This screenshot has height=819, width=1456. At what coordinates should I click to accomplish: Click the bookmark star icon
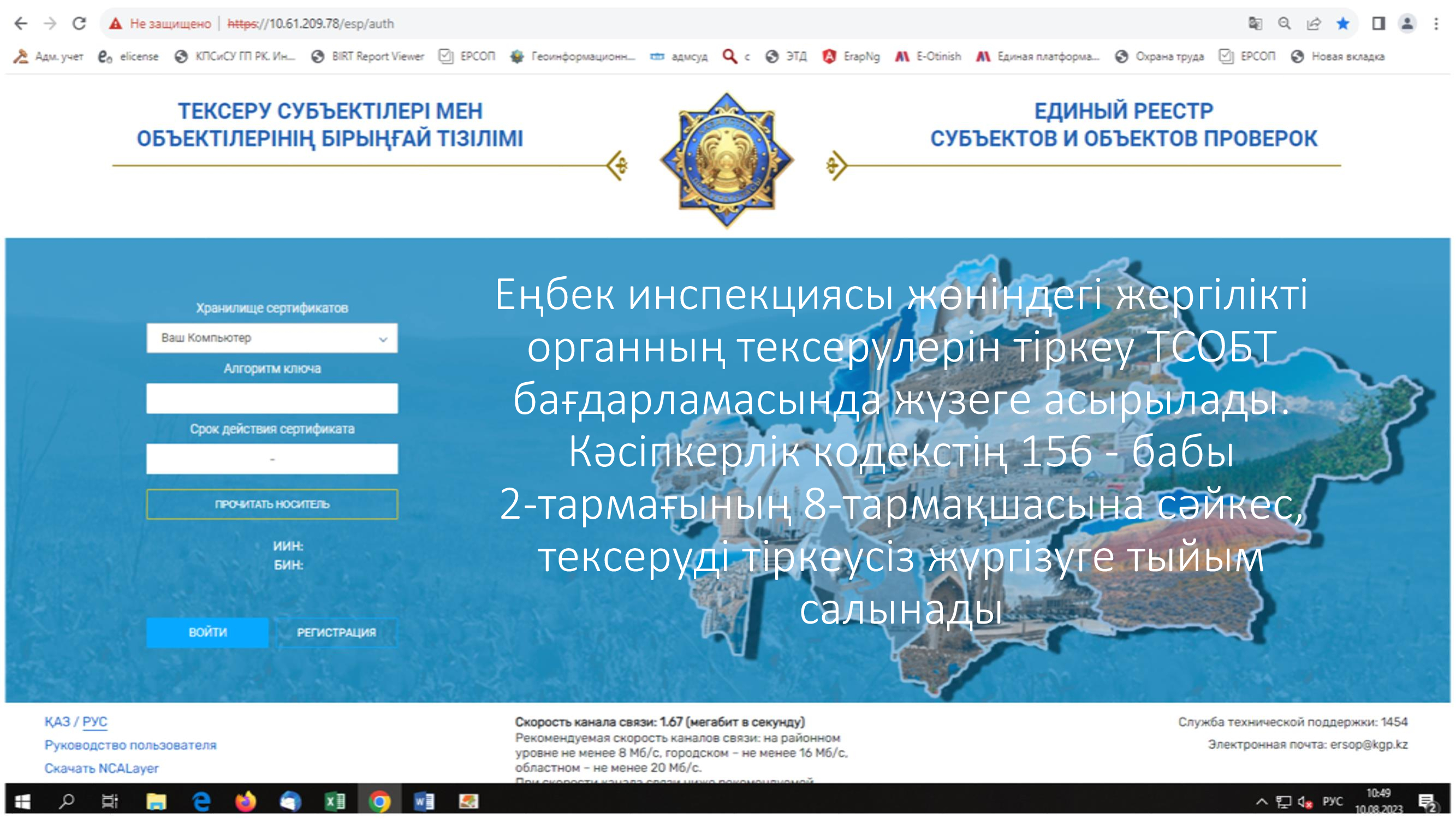click(x=1343, y=23)
